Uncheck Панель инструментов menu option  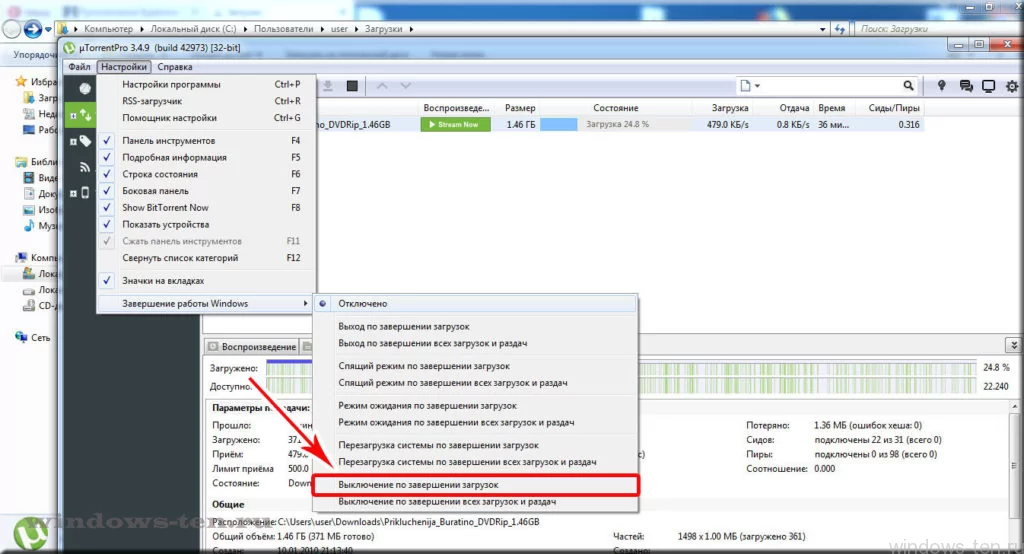coord(168,141)
